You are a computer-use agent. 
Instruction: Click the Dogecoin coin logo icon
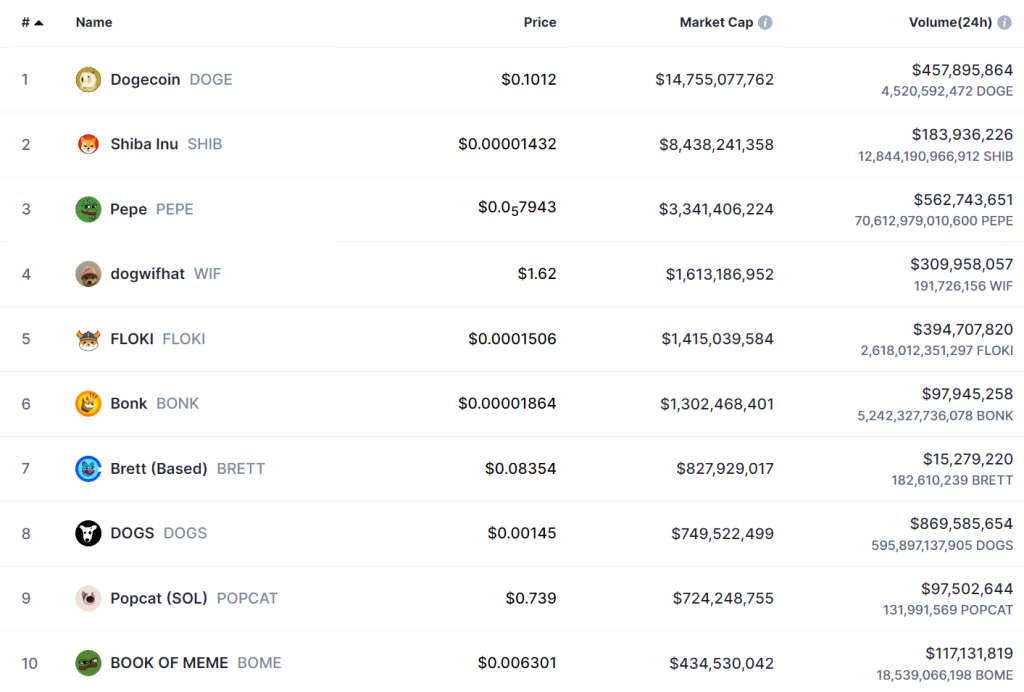(88, 80)
